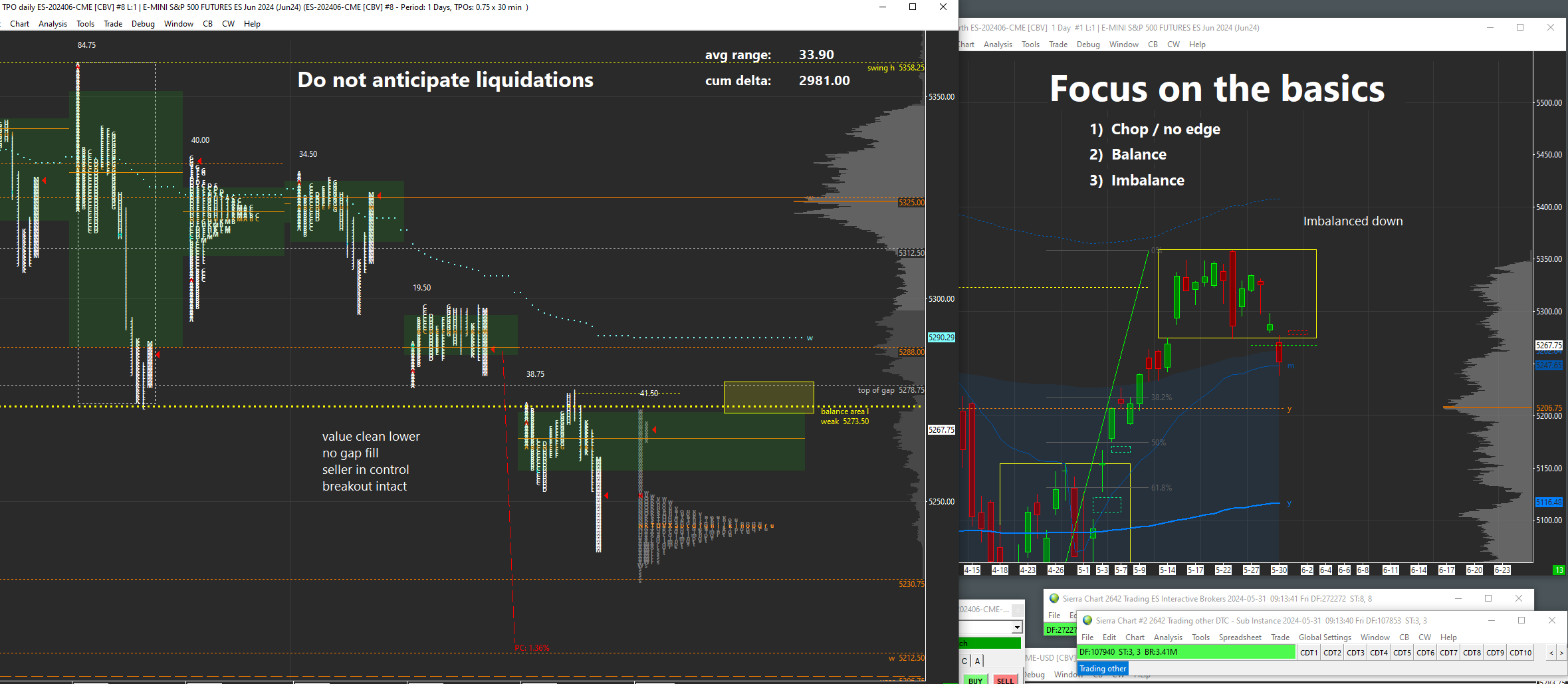The width and height of the screenshot is (1568, 684).
Task: Click the left arrow beside the CDT buttons
Action: [x=1551, y=653]
